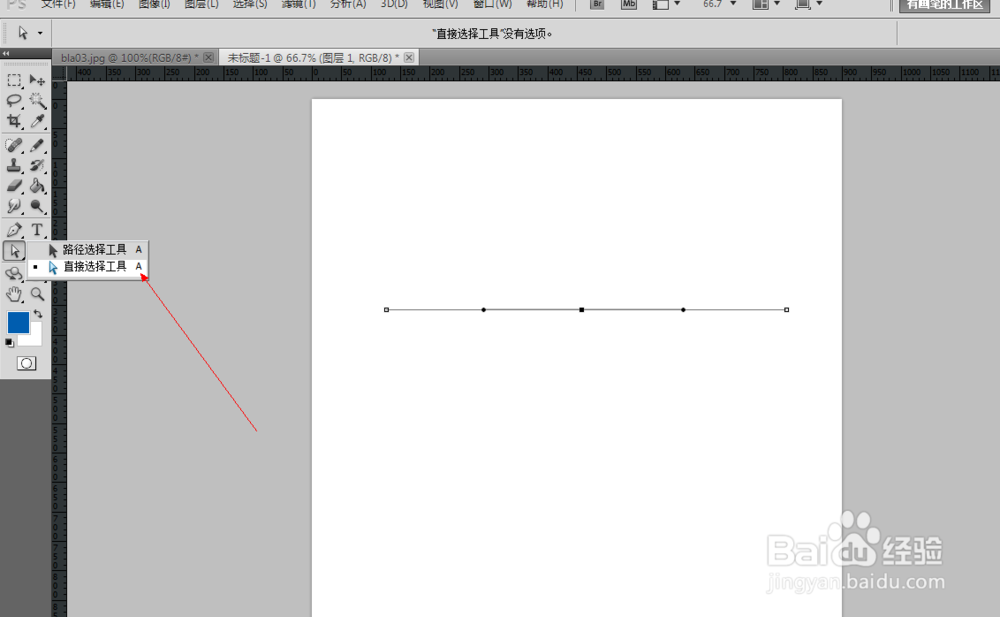Launch Adobe Bridge via Br button
Viewport: 1000px width, 617px height.
(x=597, y=4)
